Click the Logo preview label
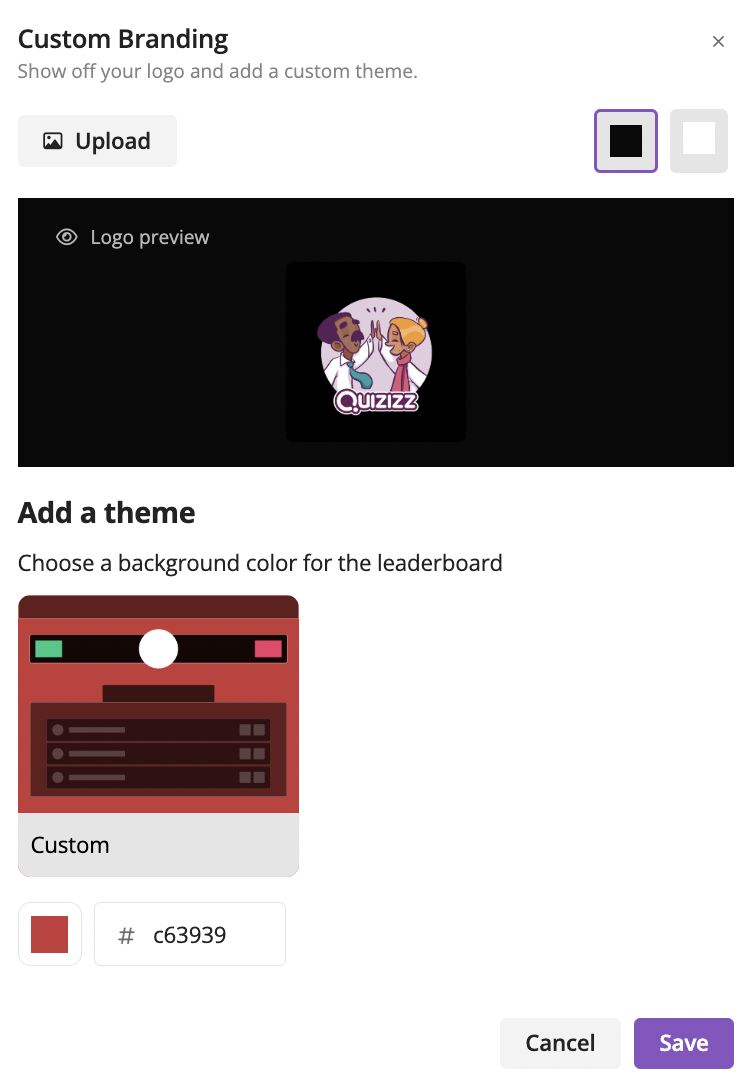Screen dimensions: 756x1090 (149, 237)
